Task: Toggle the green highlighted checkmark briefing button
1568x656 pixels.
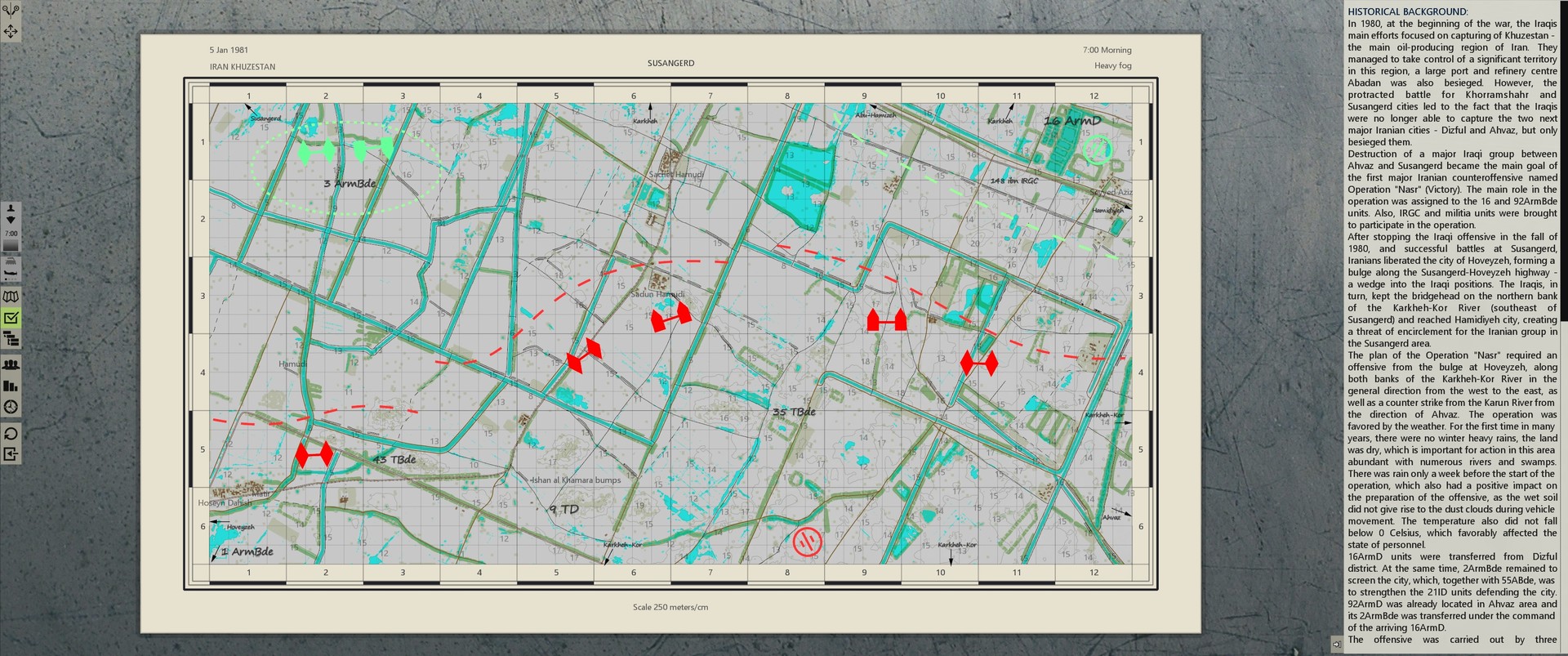Action: [11, 319]
